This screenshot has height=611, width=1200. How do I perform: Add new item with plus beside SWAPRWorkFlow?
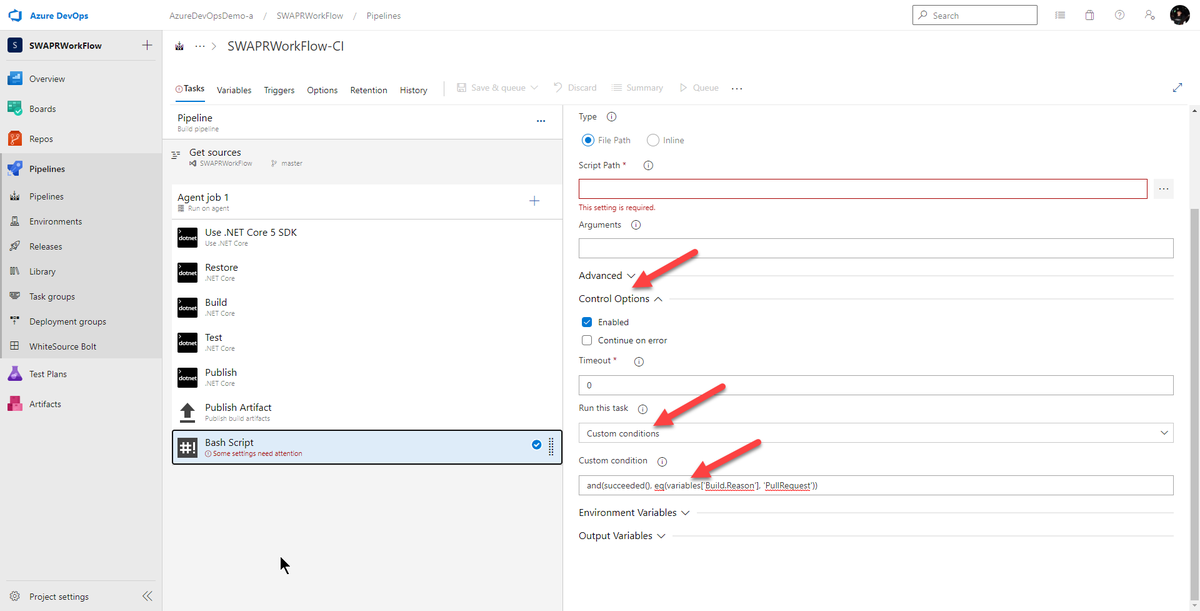click(147, 46)
